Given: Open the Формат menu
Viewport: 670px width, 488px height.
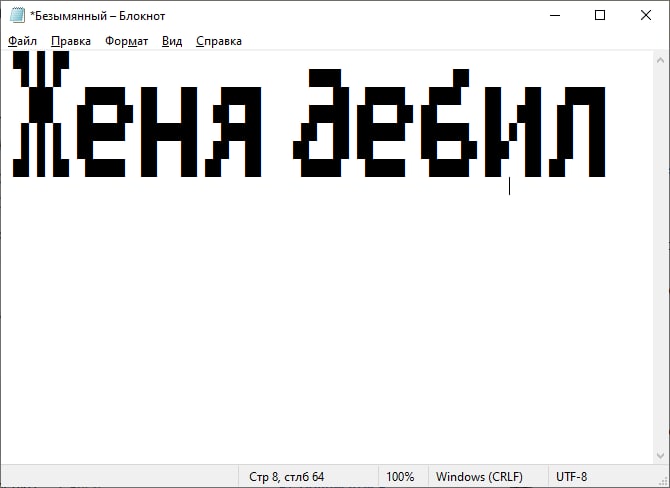Looking at the screenshot, I should point(126,41).
